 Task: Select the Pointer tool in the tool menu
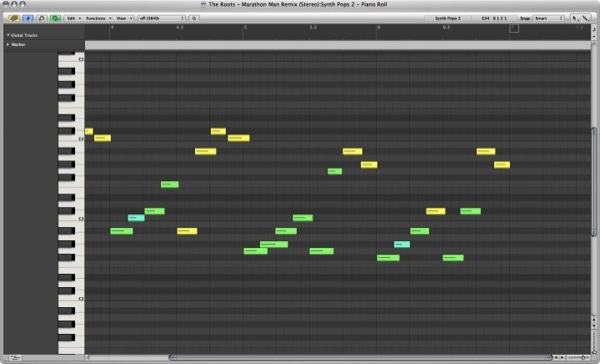pos(575,18)
